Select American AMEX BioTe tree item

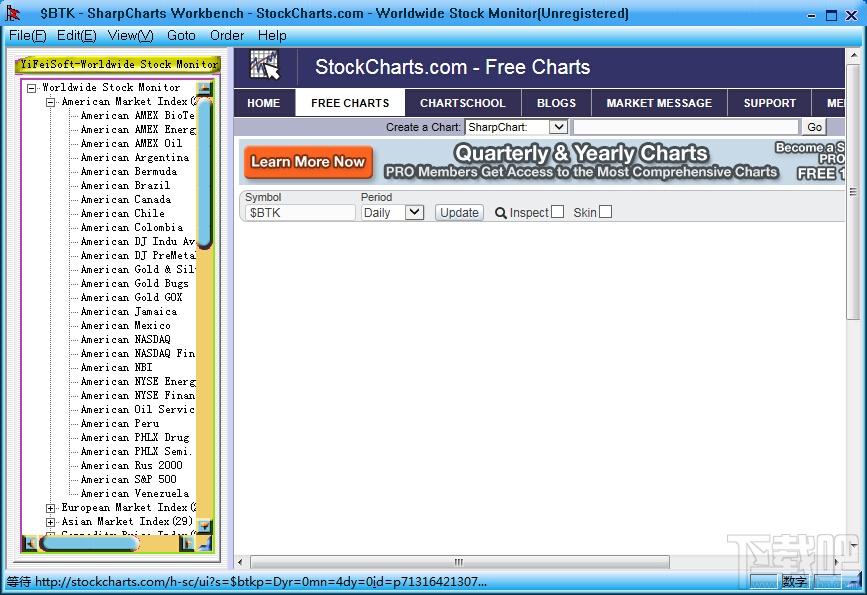tap(138, 116)
